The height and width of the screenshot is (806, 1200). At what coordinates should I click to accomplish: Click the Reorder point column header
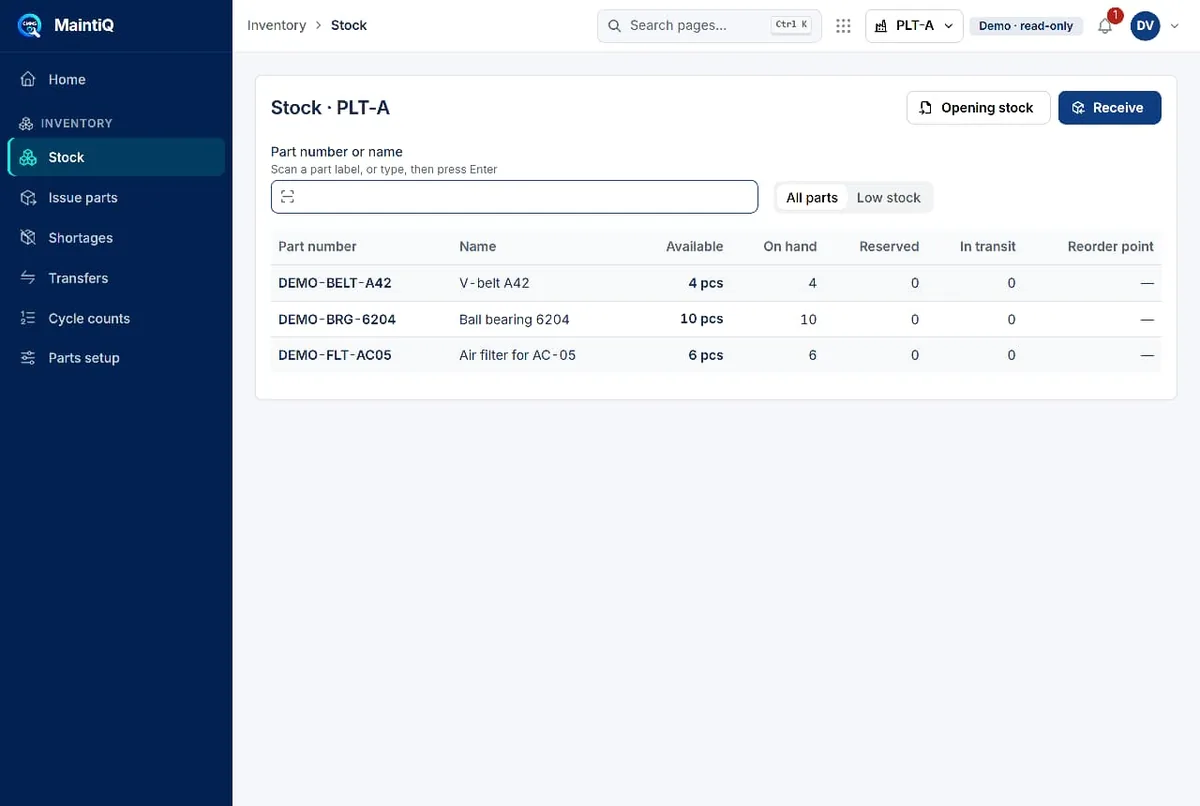pos(1110,246)
